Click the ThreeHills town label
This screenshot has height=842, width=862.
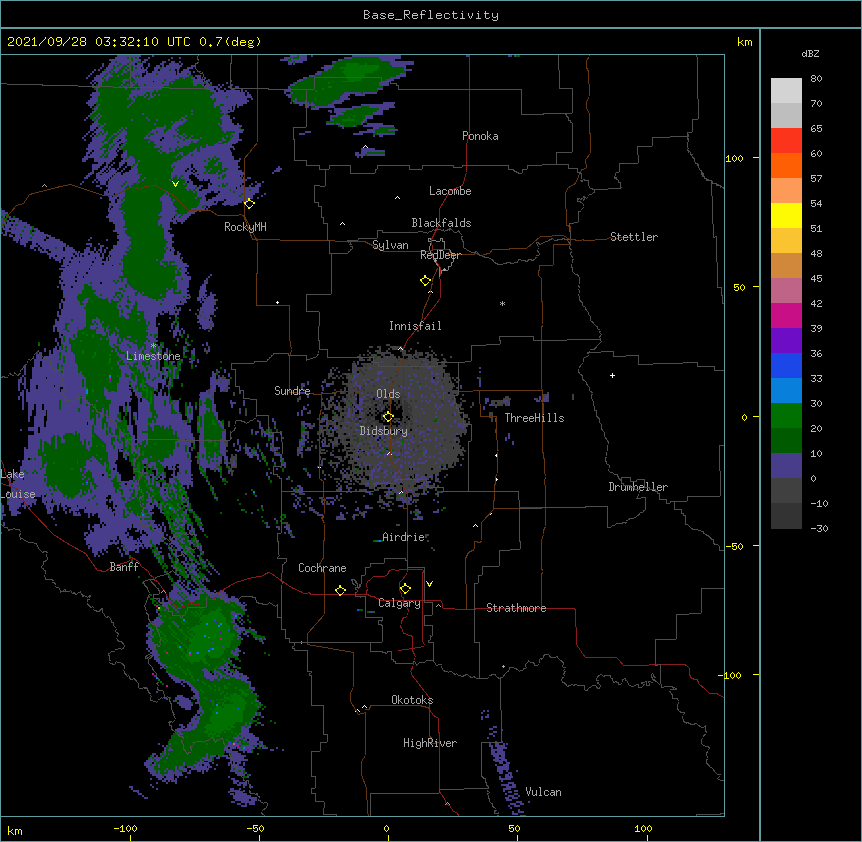[534, 418]
